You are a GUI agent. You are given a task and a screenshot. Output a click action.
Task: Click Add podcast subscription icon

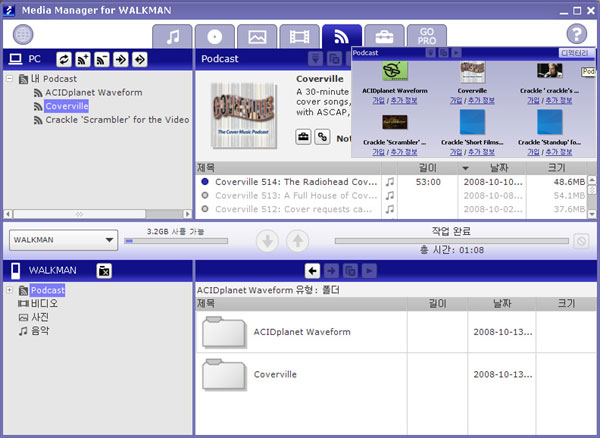click(83, 59)
